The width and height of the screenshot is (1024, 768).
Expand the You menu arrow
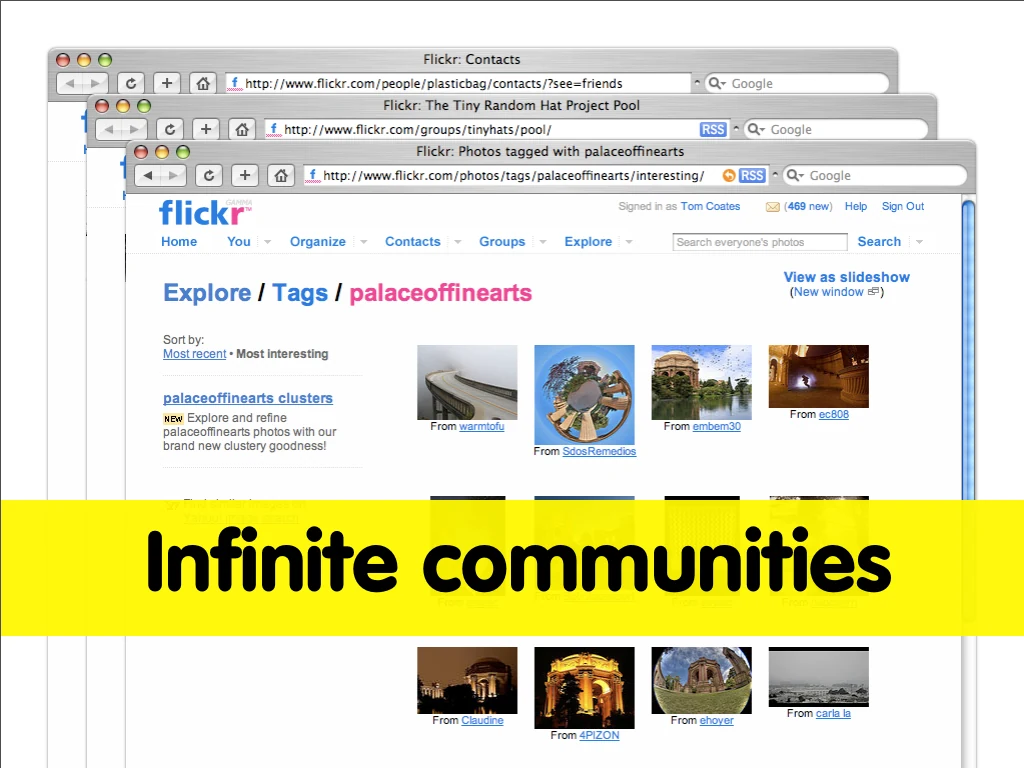267,242
